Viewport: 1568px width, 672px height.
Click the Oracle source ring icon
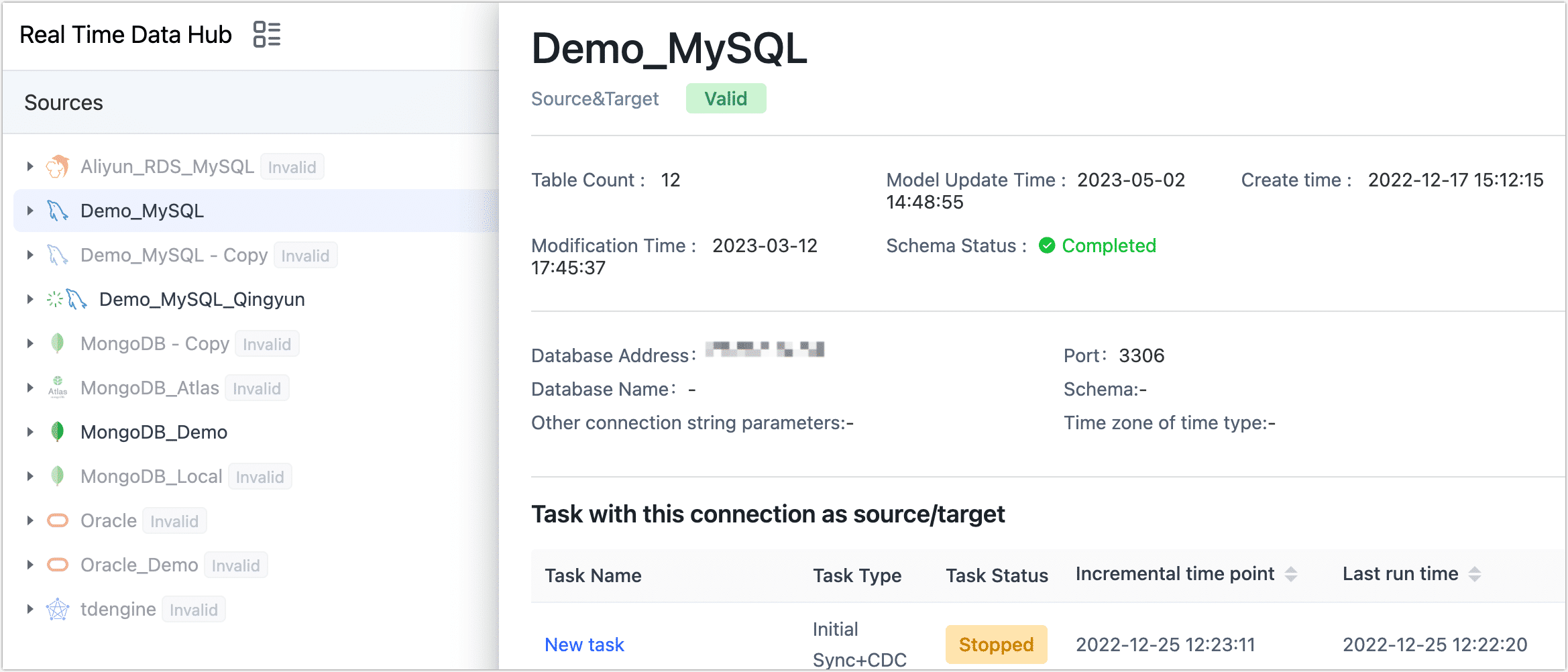coord(58,520)
